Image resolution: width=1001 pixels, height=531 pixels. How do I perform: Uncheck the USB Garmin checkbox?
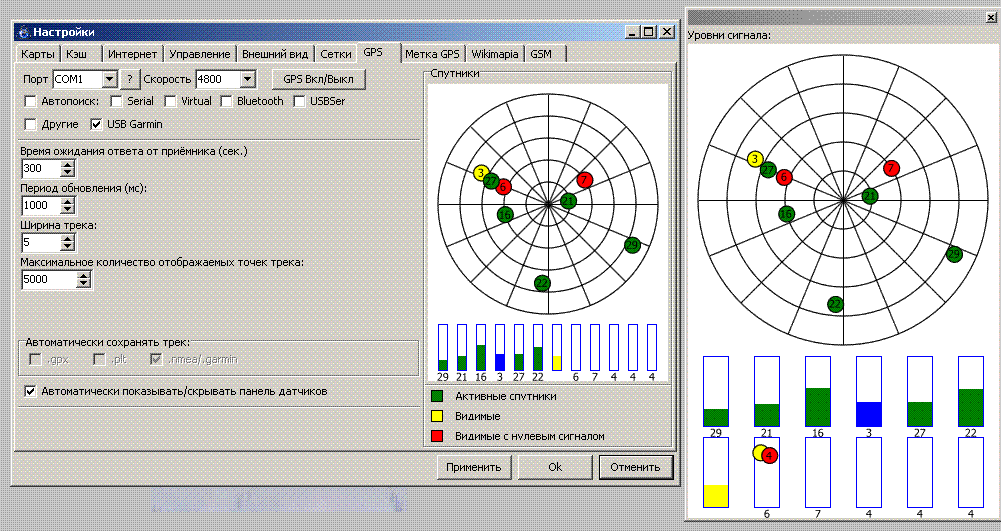[x=97, y=124]
